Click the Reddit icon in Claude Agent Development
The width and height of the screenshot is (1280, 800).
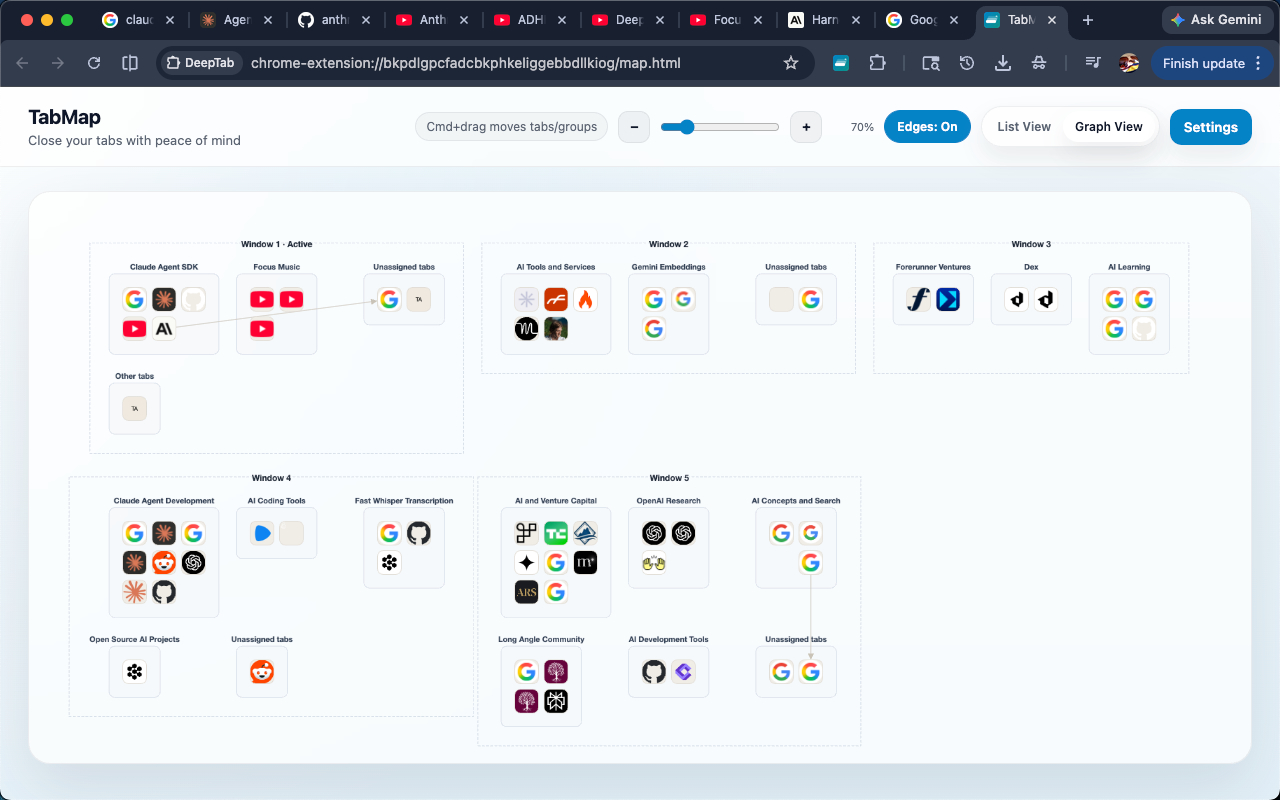(x=164, y=562)
